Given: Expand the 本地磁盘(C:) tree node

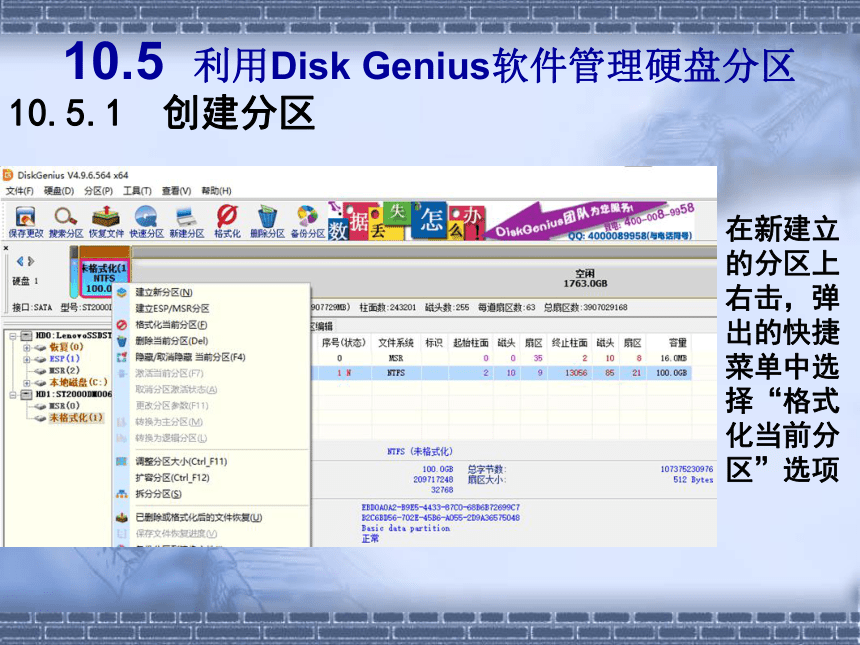Looking at the screenshot, I should [26, 382].
